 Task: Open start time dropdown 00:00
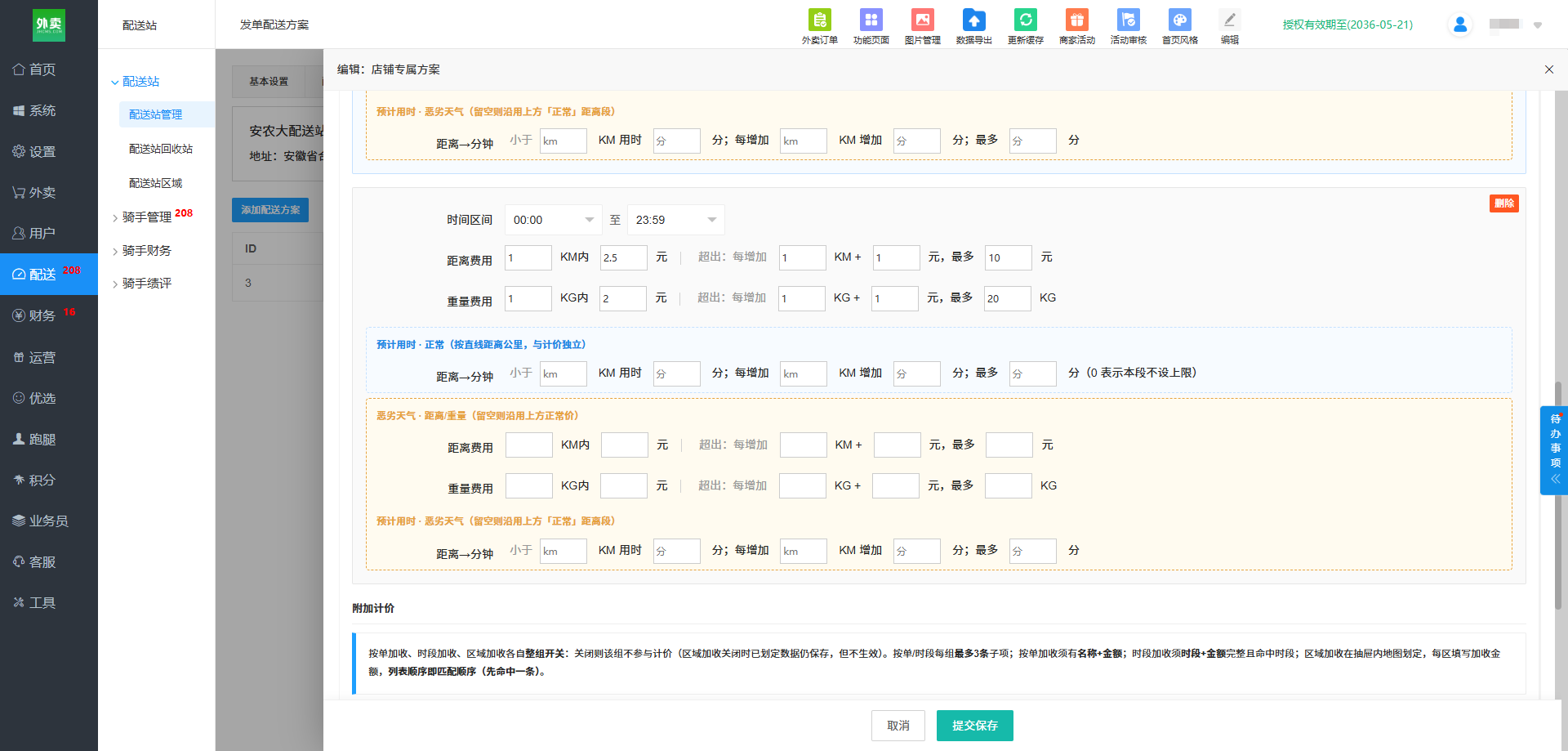(554, 220)
